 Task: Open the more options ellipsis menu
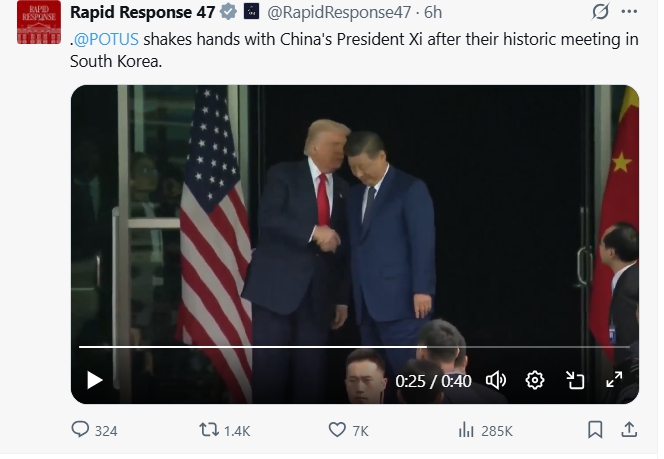(628, 13)
